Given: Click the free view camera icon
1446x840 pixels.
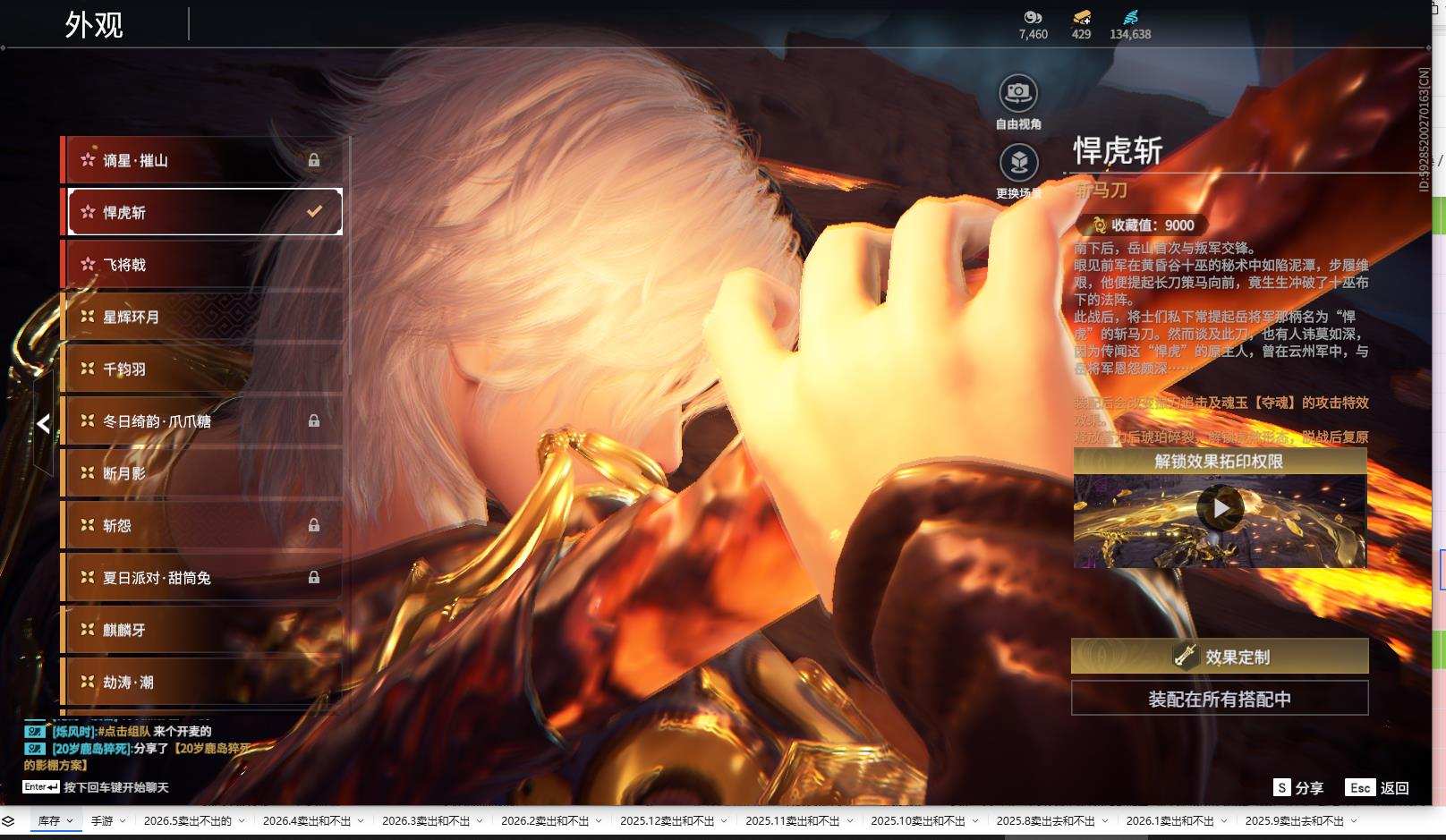Looking at the screenshot, I should 1017,92.
